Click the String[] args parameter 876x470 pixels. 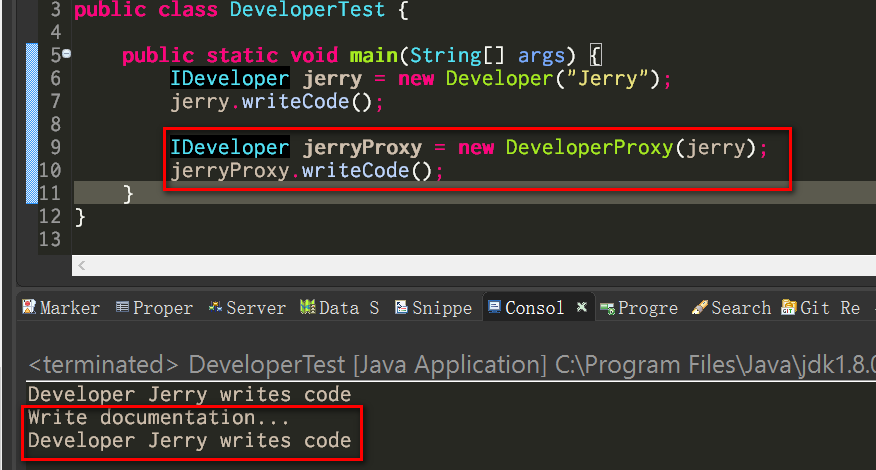487,55
